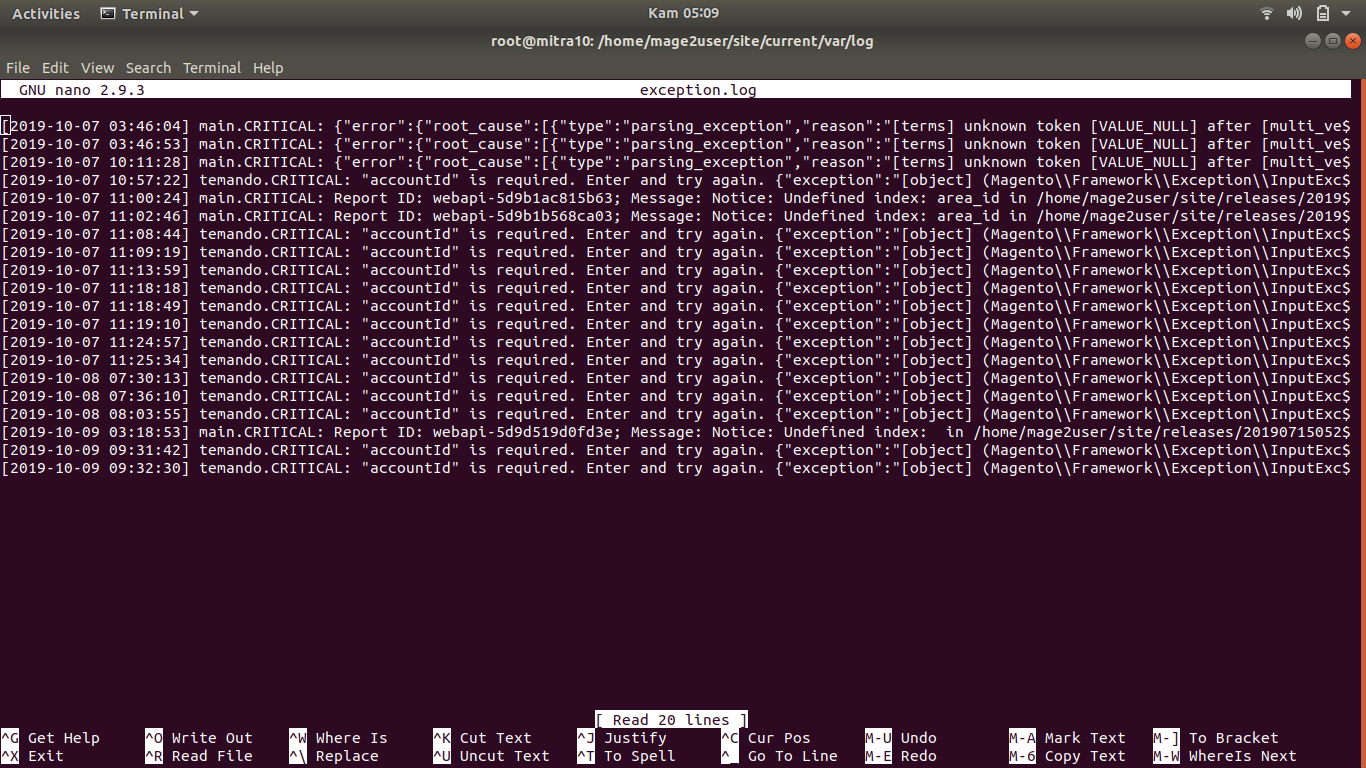Open the Edit menu
The height and width of the screenshot is (768, 1366).
pyautogui.click(x=55, y=68)
